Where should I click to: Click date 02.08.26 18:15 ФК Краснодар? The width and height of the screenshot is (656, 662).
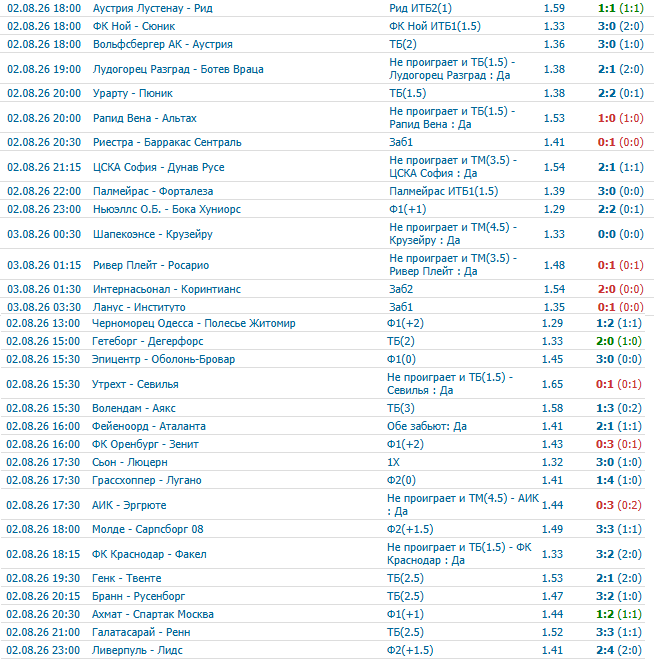(43, 555)
